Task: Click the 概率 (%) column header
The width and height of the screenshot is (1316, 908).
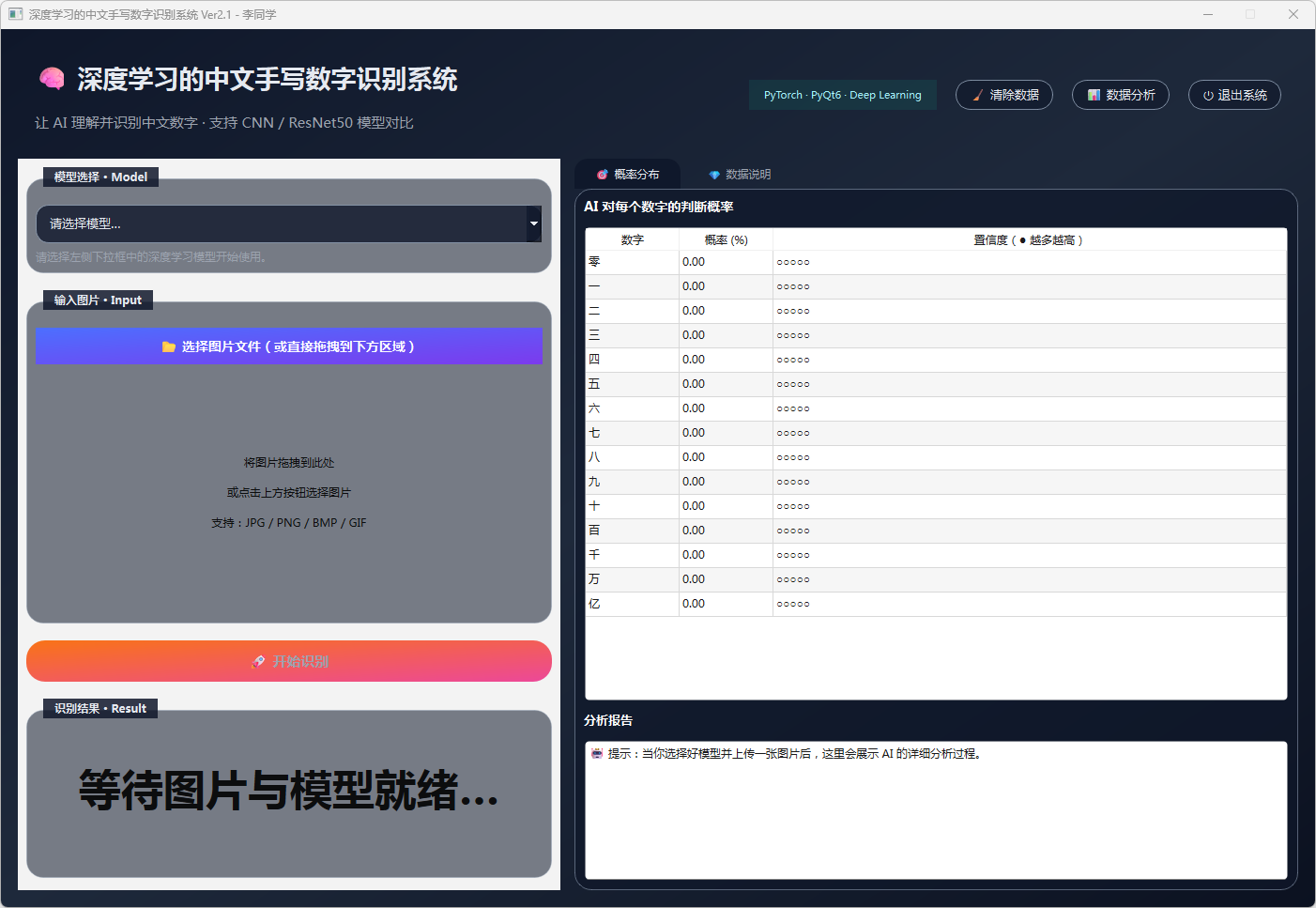Action: click(726, 240)
